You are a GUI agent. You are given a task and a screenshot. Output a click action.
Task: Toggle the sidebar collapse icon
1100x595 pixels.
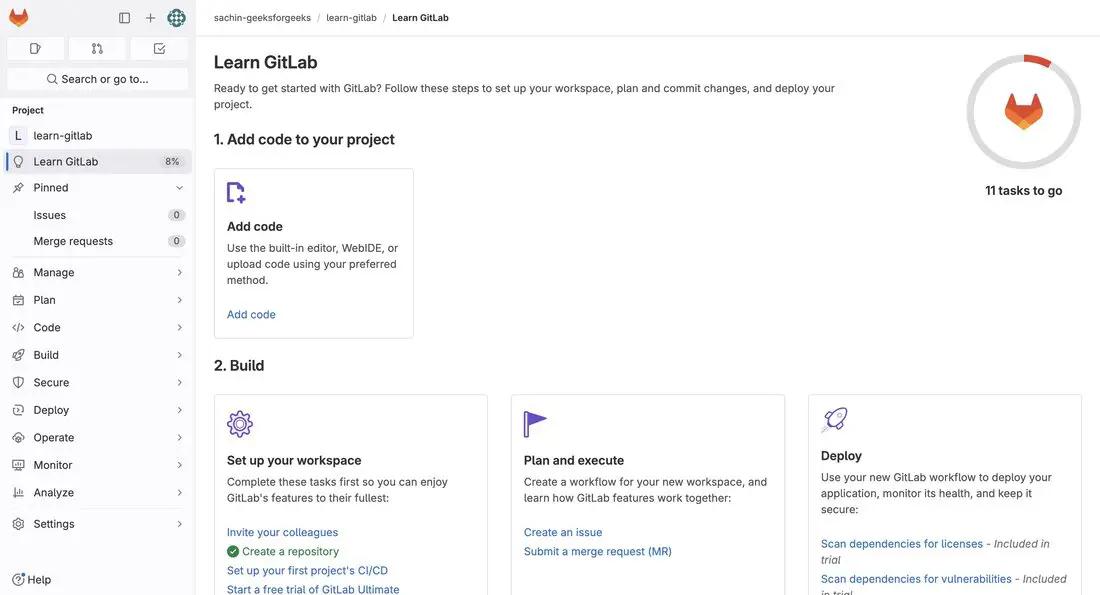click(x=124, y=18)
